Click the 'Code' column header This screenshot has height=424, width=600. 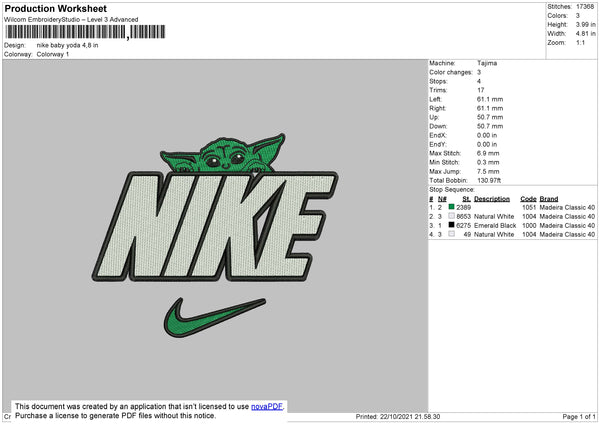(x=528, y=199)
